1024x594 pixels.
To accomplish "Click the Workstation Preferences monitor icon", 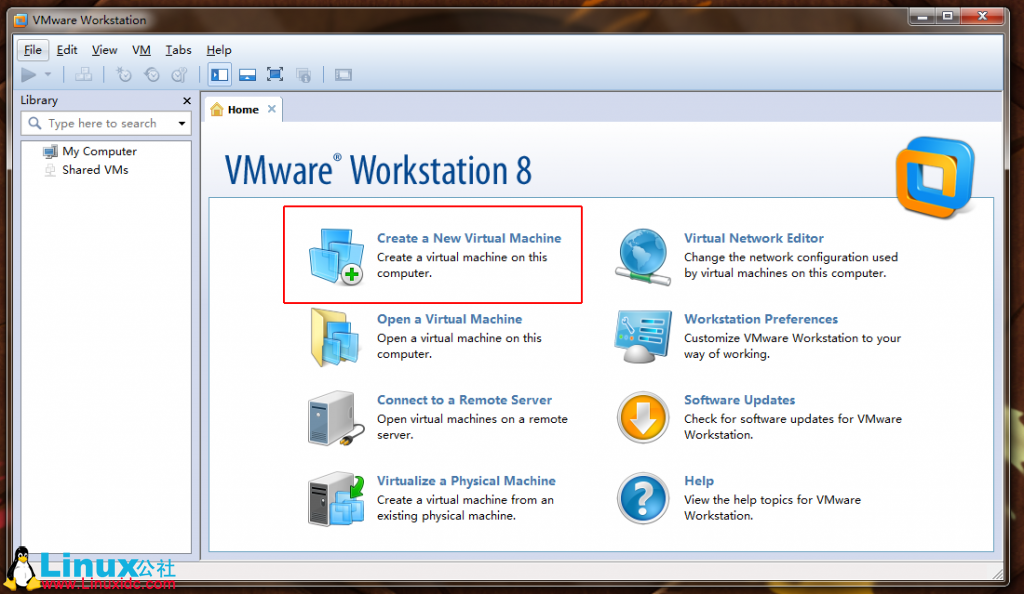I will click(x=643, y=337).
